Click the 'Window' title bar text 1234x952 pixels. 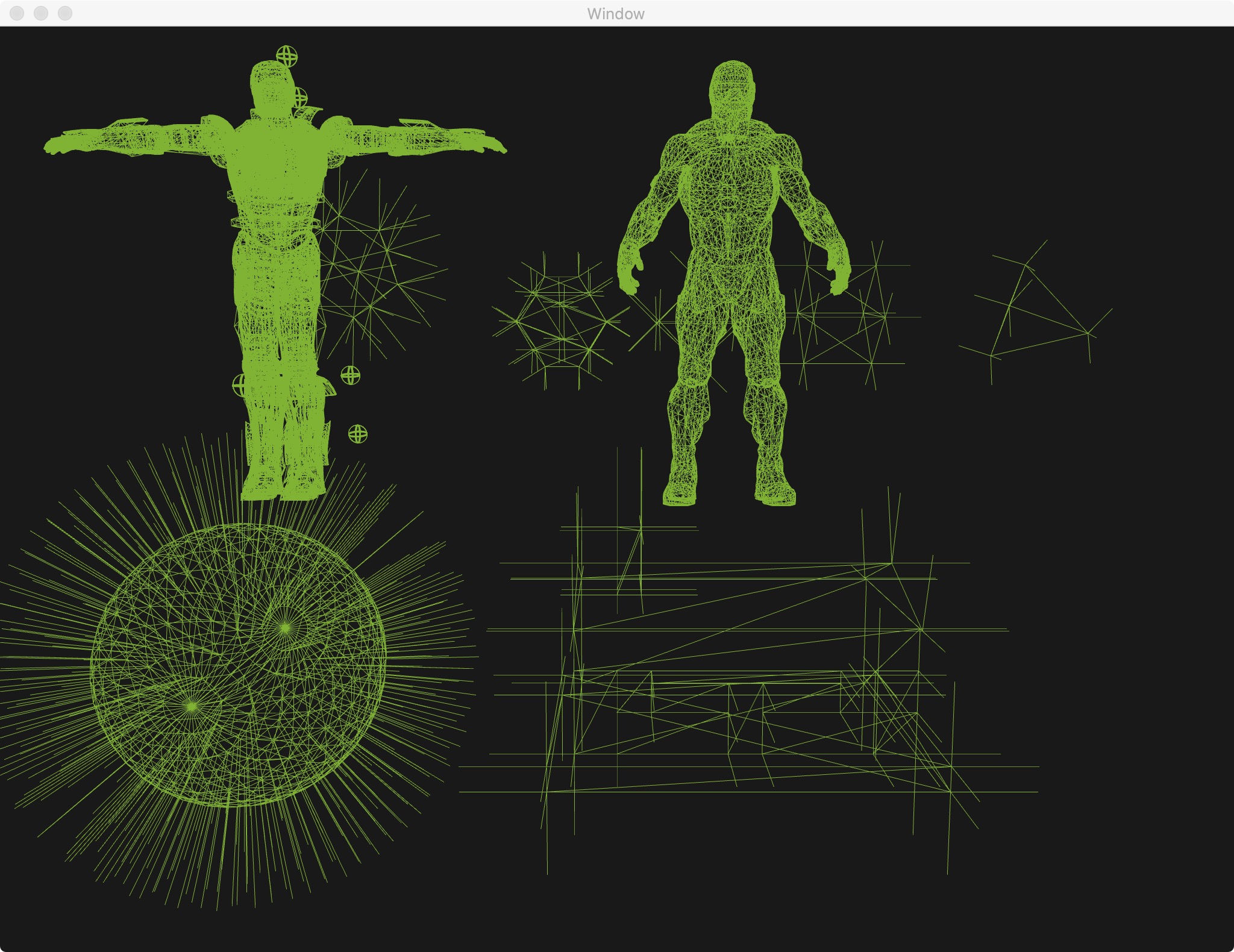(x=616, y=14)
